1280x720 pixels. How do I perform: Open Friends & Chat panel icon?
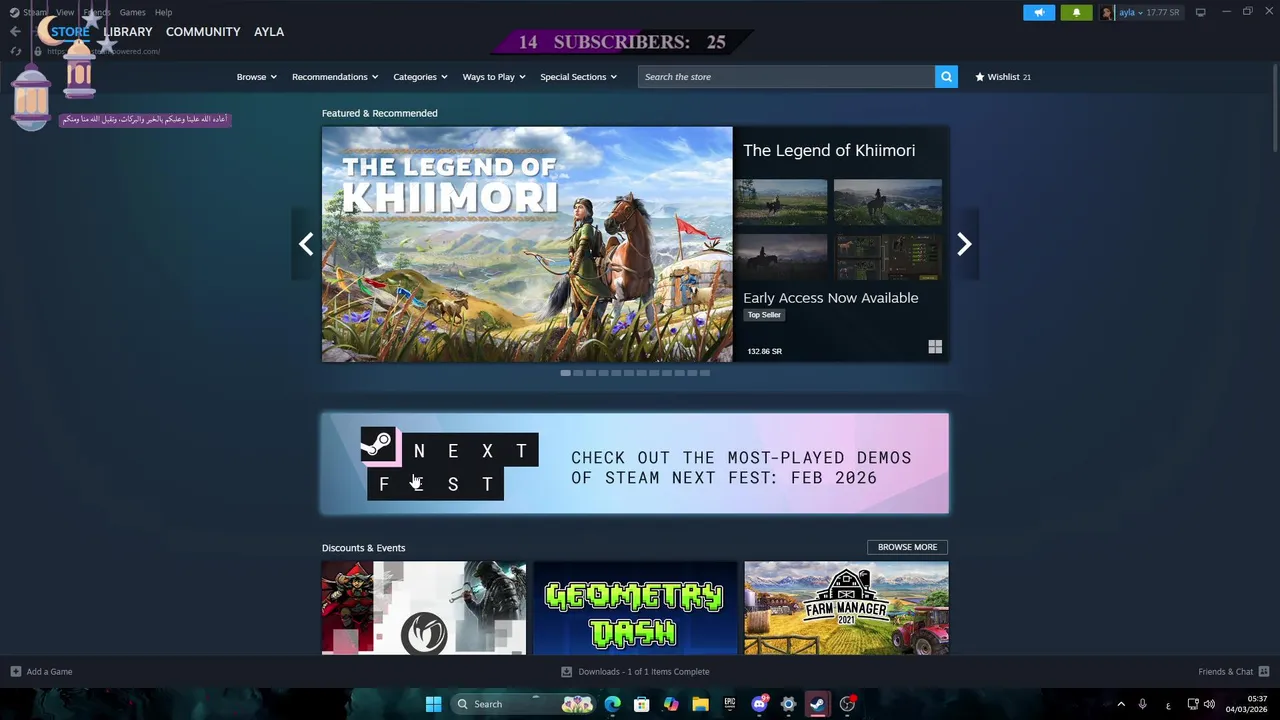coord(1264,672)
